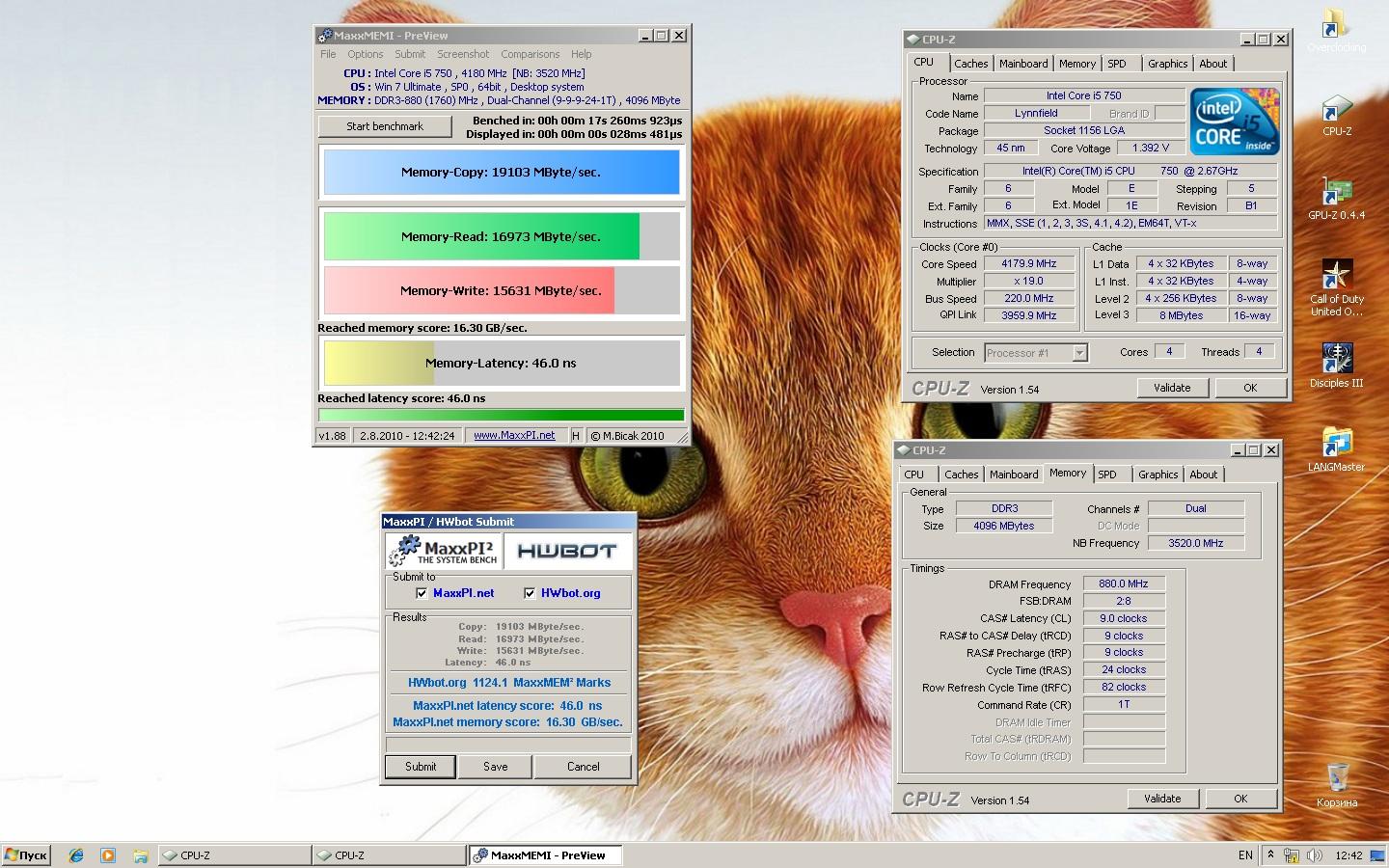Click the volume speaker tray icon

tap(1313, 855)
